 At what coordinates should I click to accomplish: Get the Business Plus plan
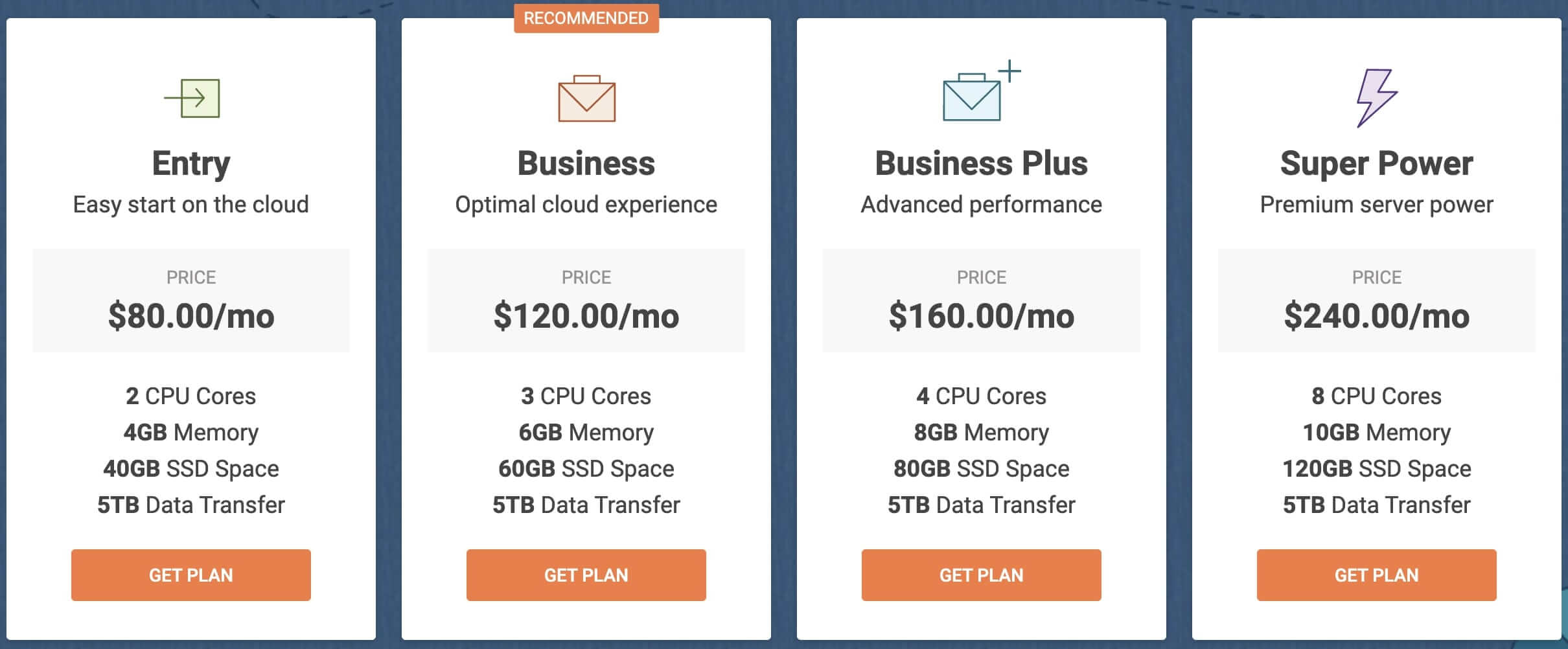point(982,575)
